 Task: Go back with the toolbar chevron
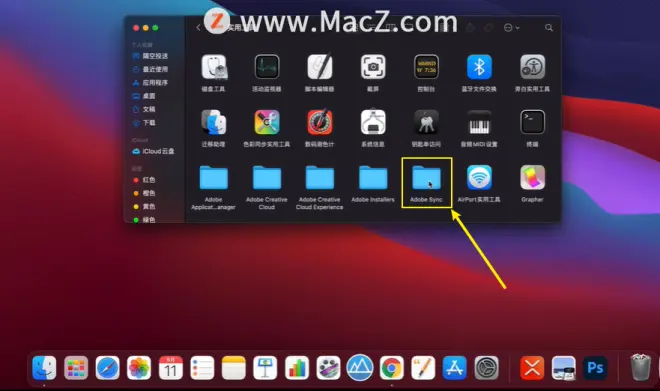(x=198, y=28)
